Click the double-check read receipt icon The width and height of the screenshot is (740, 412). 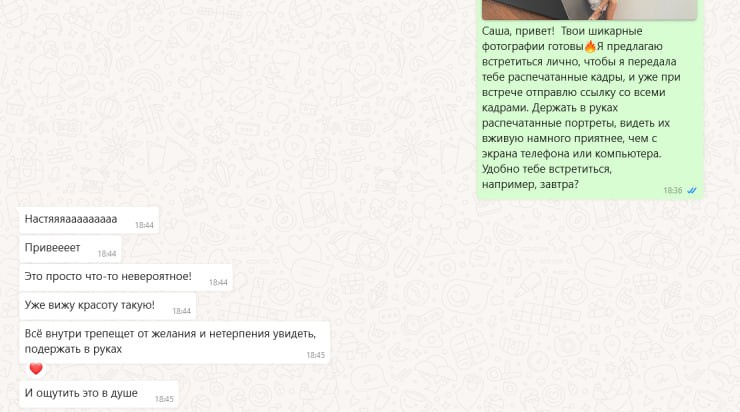pos(692,191)
